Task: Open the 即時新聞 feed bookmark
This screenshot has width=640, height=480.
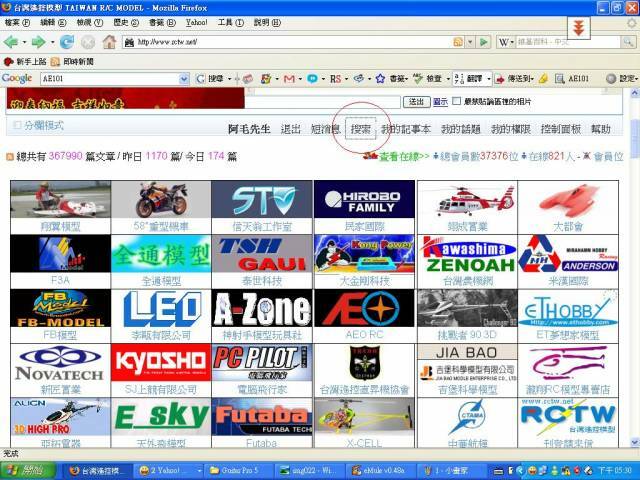Action: [x=72, y=62]
